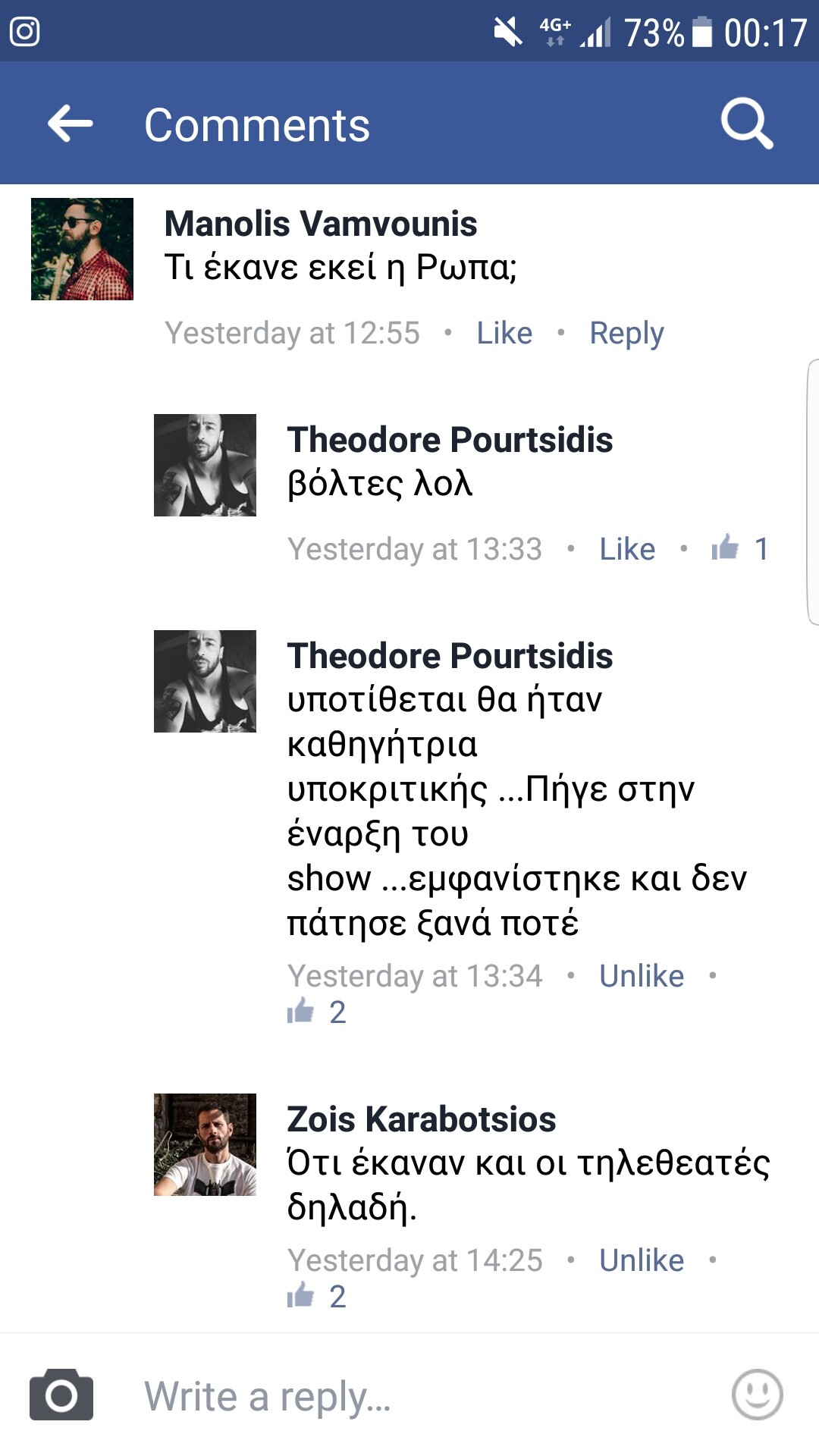
Task: Tap thumbs-up count on βόλτες λολ reply
Action: coord(740,548)
